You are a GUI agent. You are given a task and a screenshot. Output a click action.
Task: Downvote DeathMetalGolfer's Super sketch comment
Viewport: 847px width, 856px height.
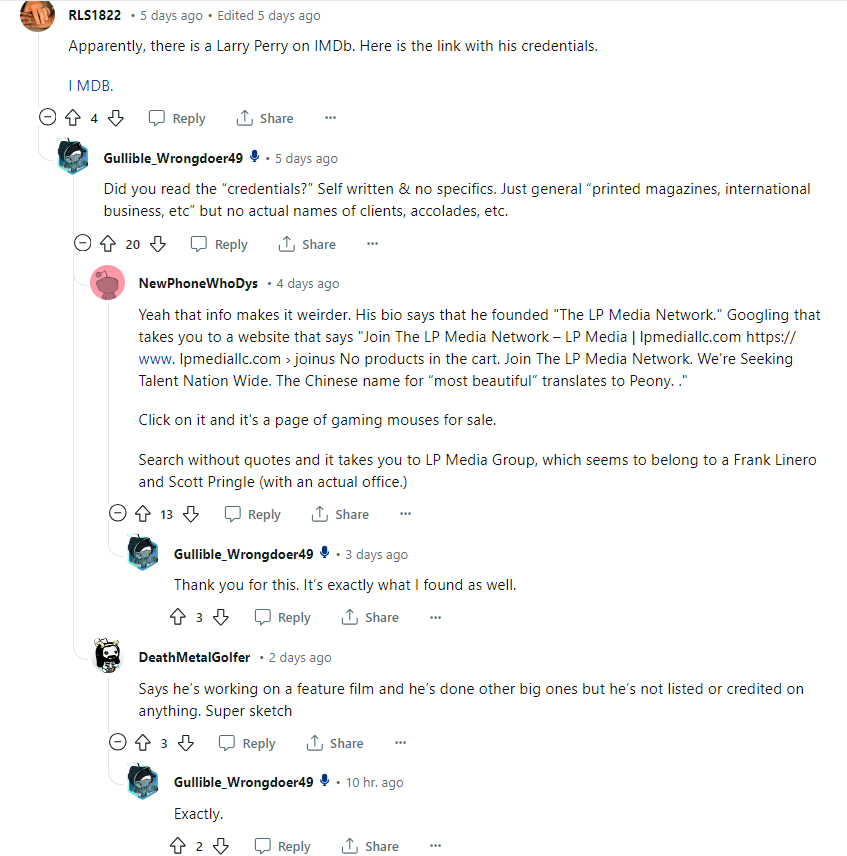[185, 743]
